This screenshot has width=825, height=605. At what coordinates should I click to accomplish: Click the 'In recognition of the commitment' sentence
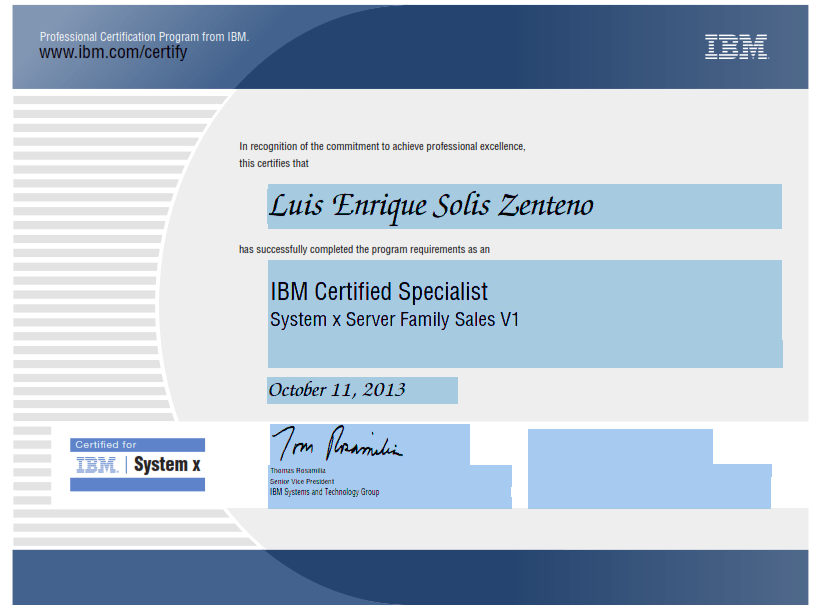[383, 146]
